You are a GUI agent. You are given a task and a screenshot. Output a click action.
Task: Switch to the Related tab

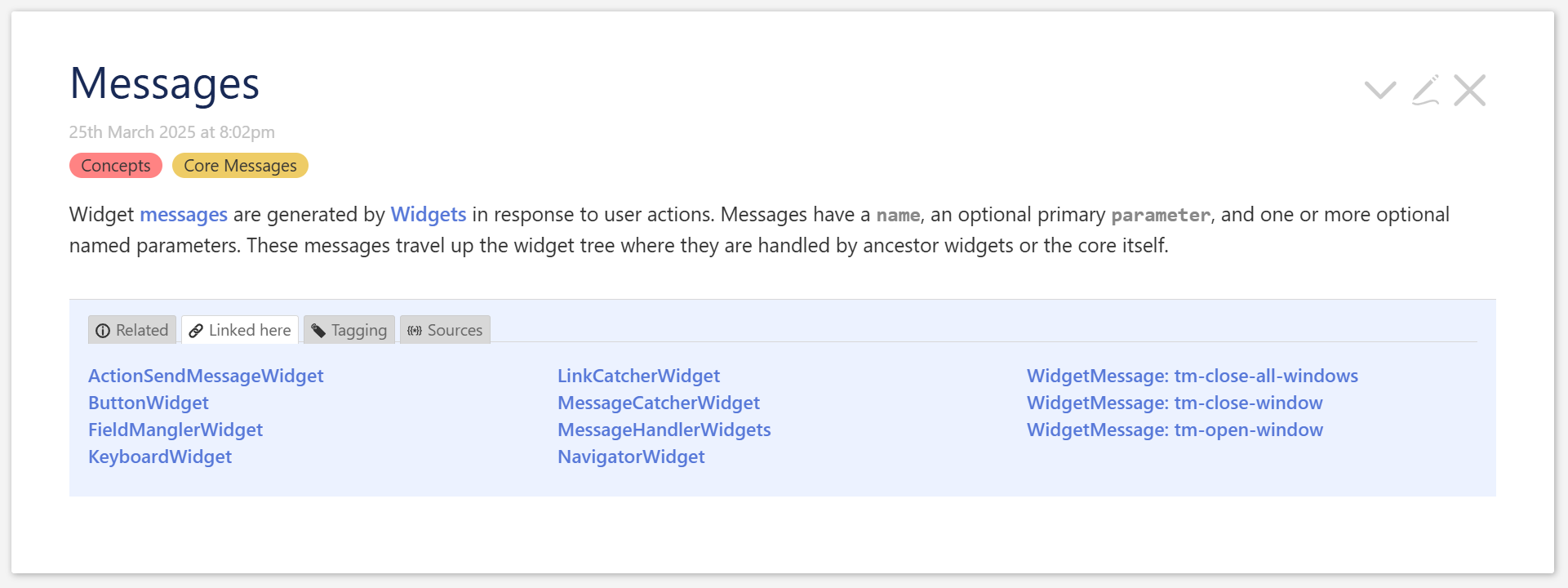132,330
